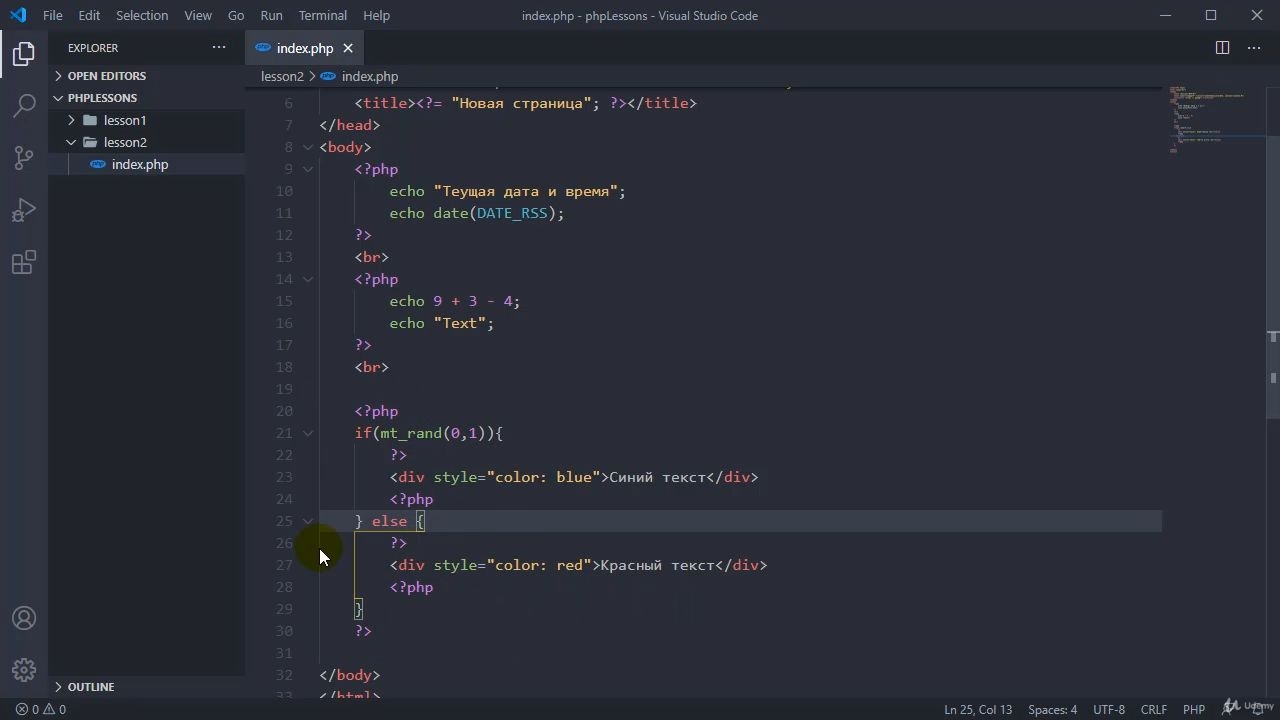Viewport: 1280px width, 720px height.
Task: Open editor More Actions menu
Action: point(1254,48)
